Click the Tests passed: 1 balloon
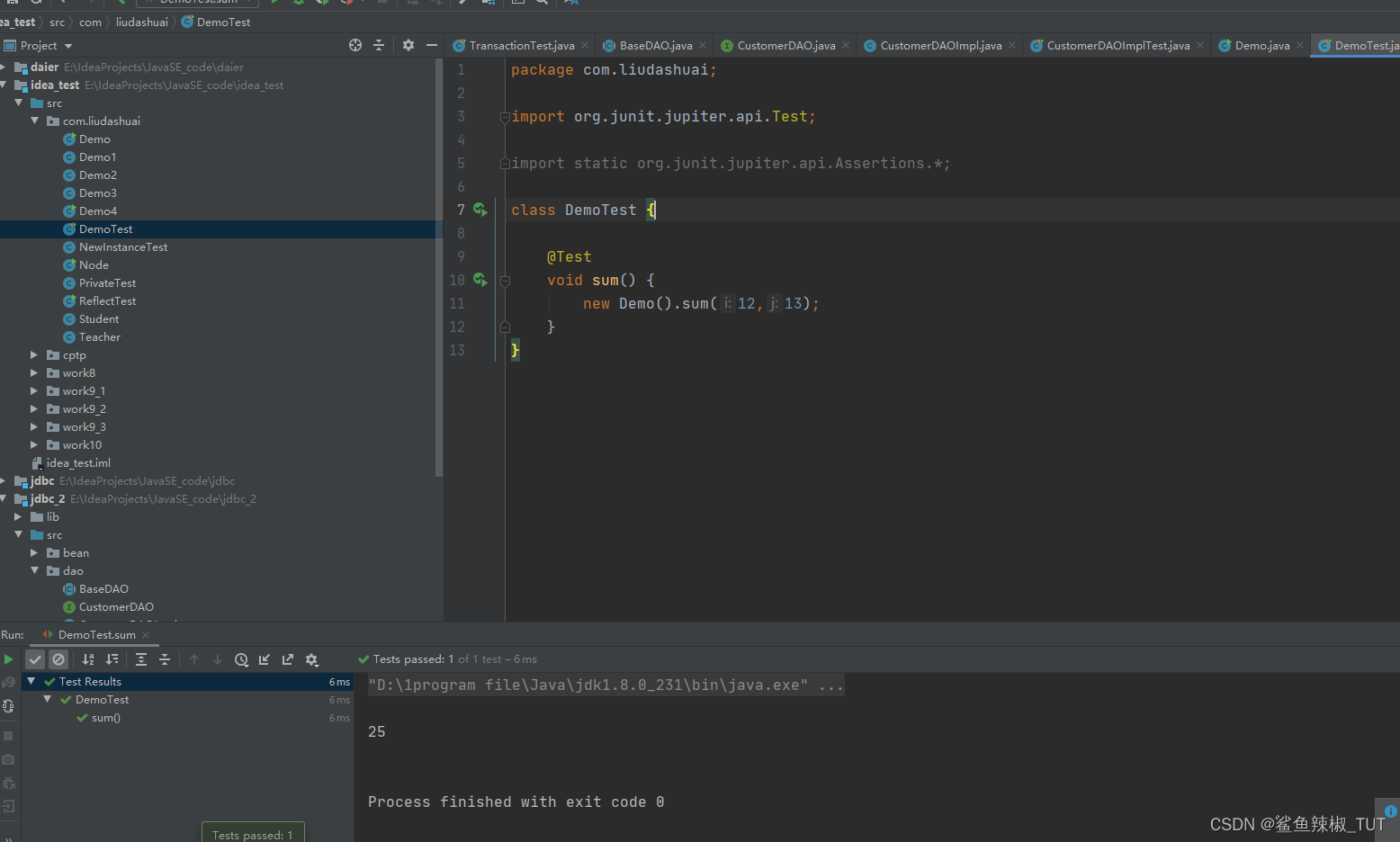The height and width of the screenshot is (842, 1400). 253,832
